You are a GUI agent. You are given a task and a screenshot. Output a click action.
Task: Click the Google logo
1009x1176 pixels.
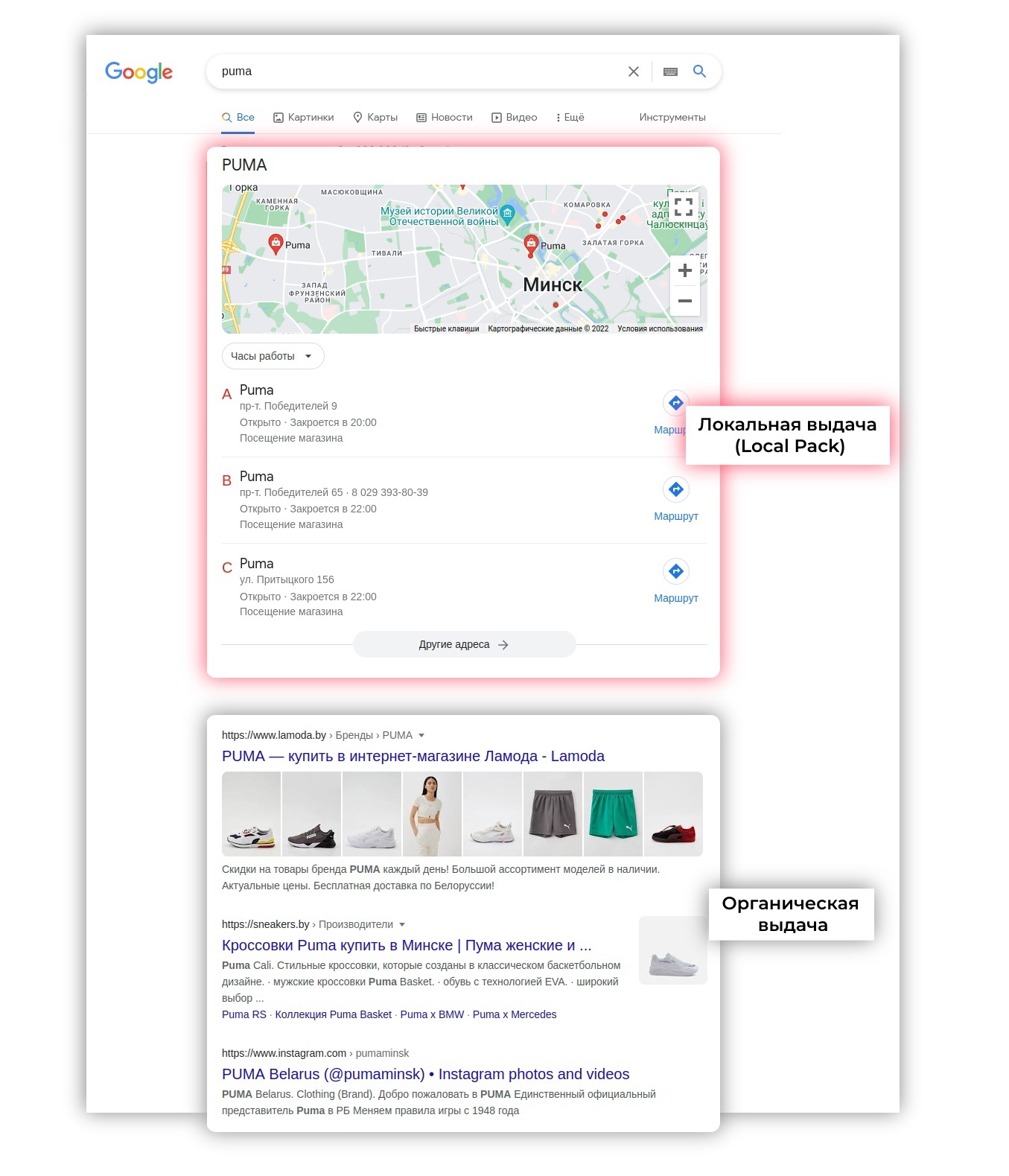(x=139, y=71)
